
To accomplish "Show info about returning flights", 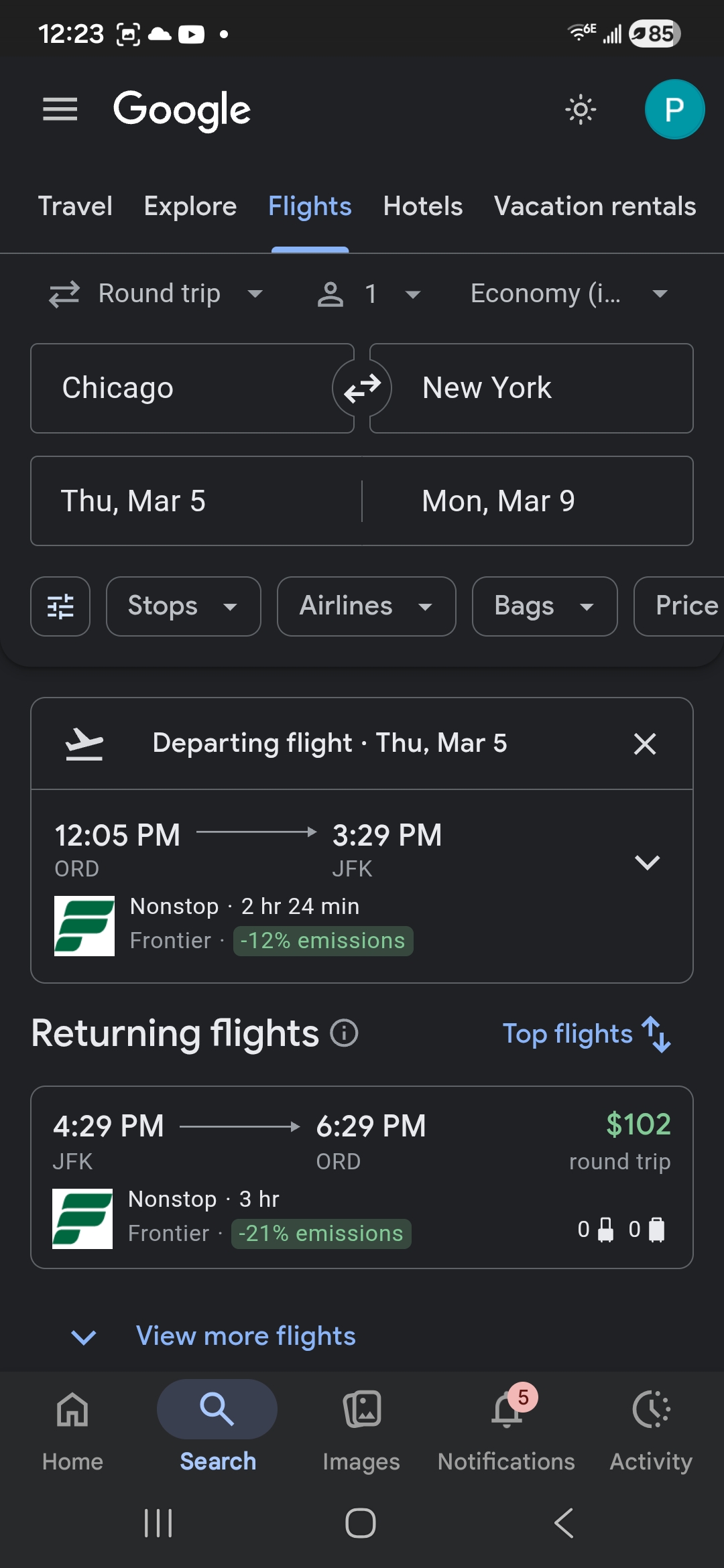I will pos(345,1033).
